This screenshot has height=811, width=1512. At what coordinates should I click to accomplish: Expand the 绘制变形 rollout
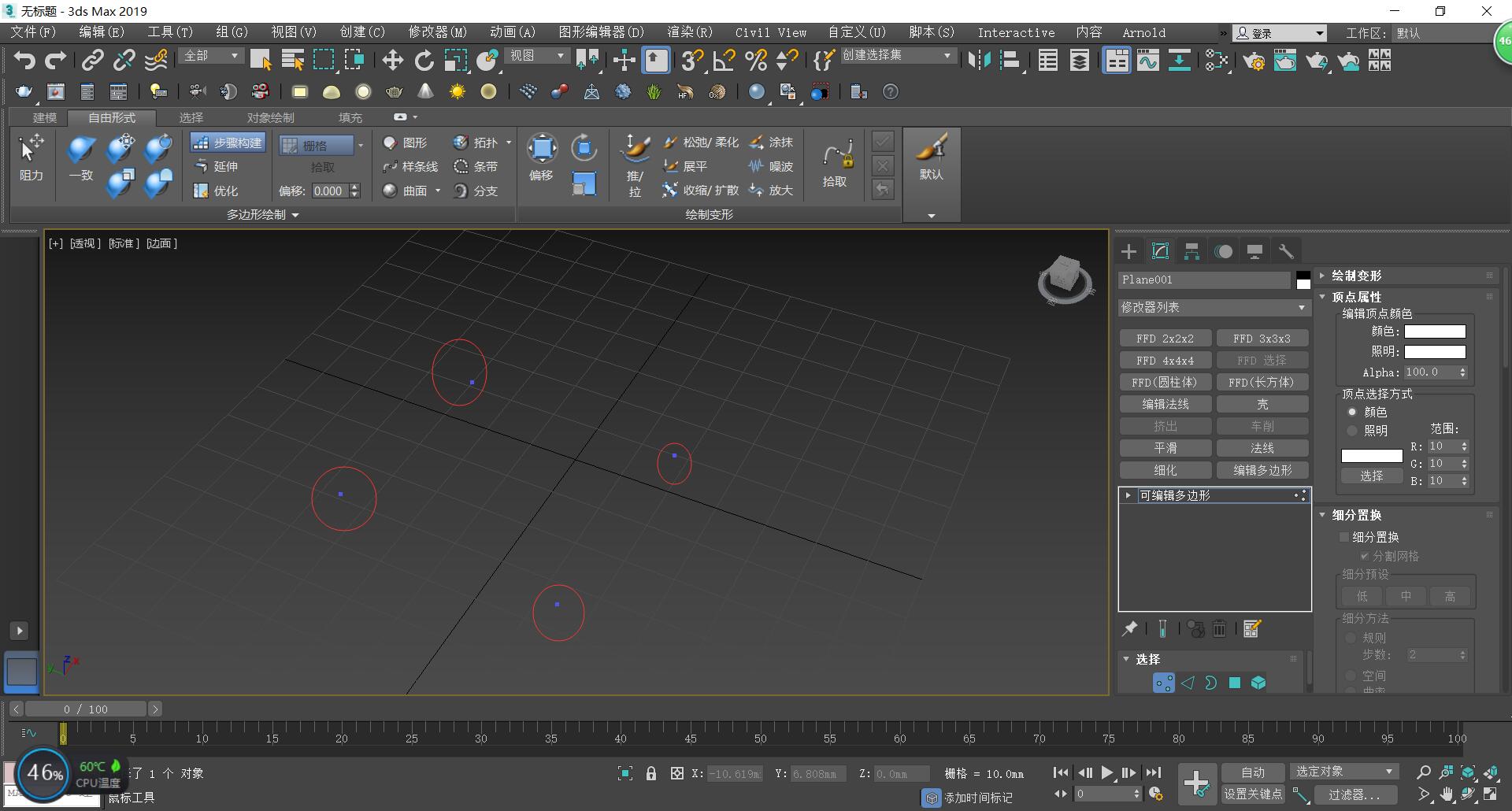pos(1356,276)
